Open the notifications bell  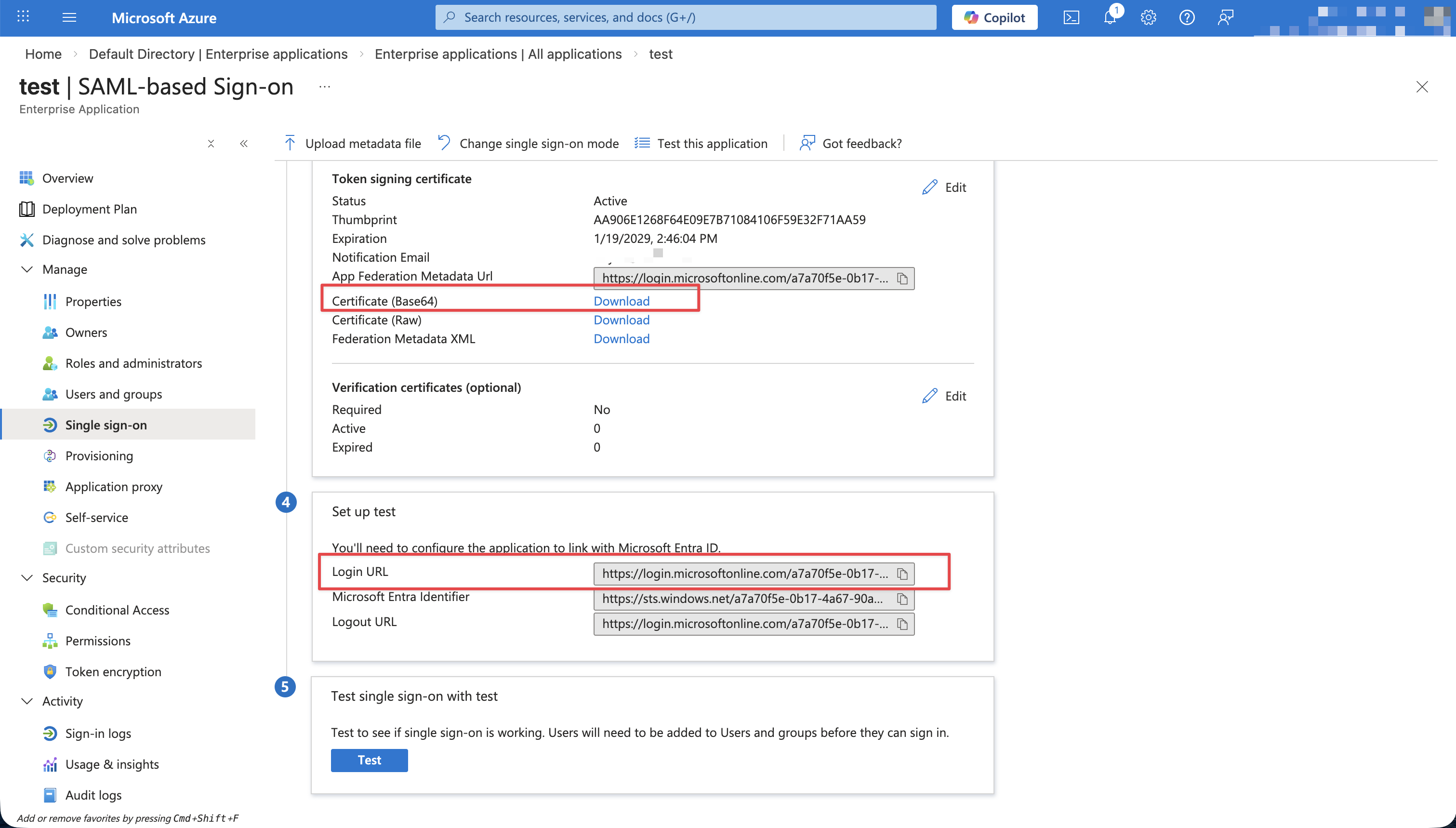coord(1111,17)
